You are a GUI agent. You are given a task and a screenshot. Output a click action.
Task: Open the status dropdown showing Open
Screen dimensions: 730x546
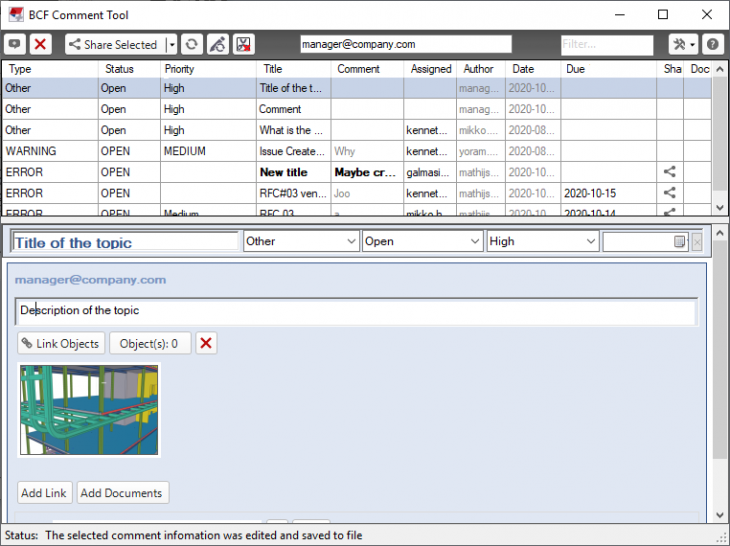pyautogui.click(x=422, y=241)
